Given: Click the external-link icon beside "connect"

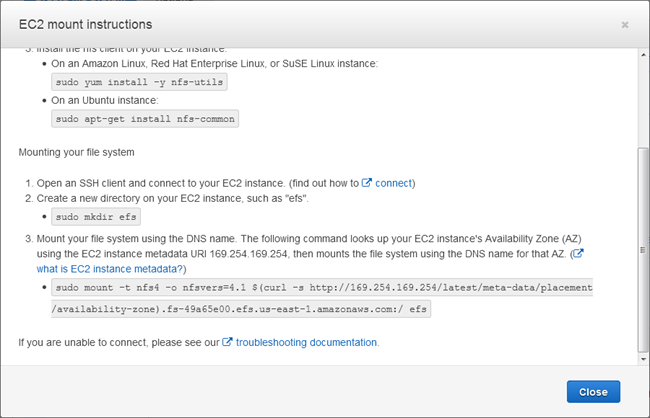Looking at the screenshot, I should (367, 183).
